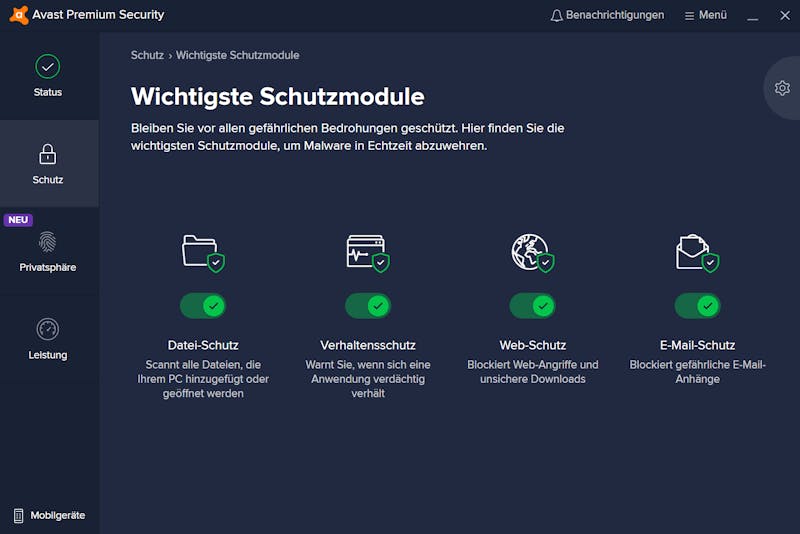Turn off the Verhaltensschutz switch

[x=368, y=306]
